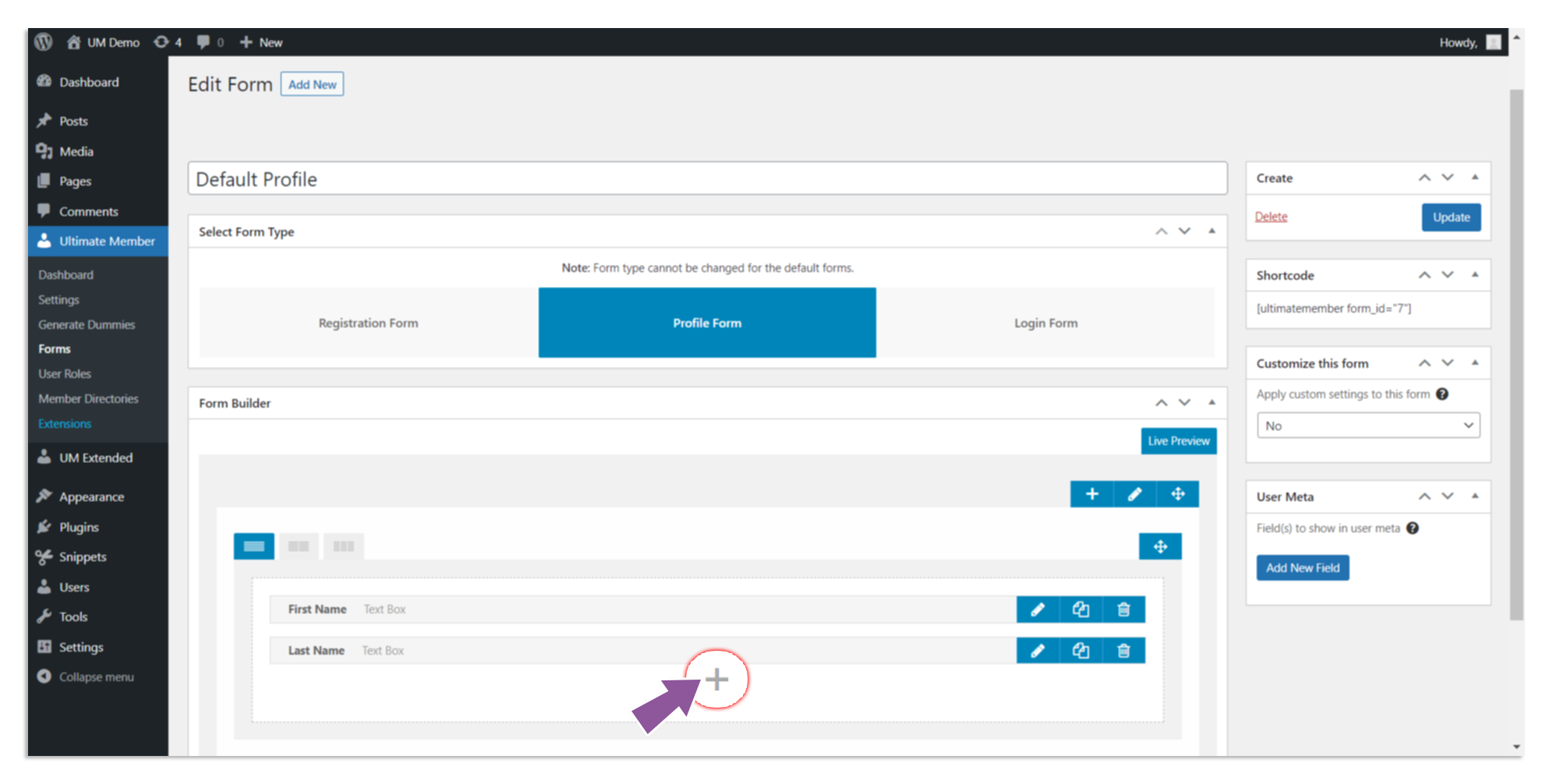This screenshot has width=1553, height=784.
Task: Toggle the Create panel
Action: (1475, 178)
